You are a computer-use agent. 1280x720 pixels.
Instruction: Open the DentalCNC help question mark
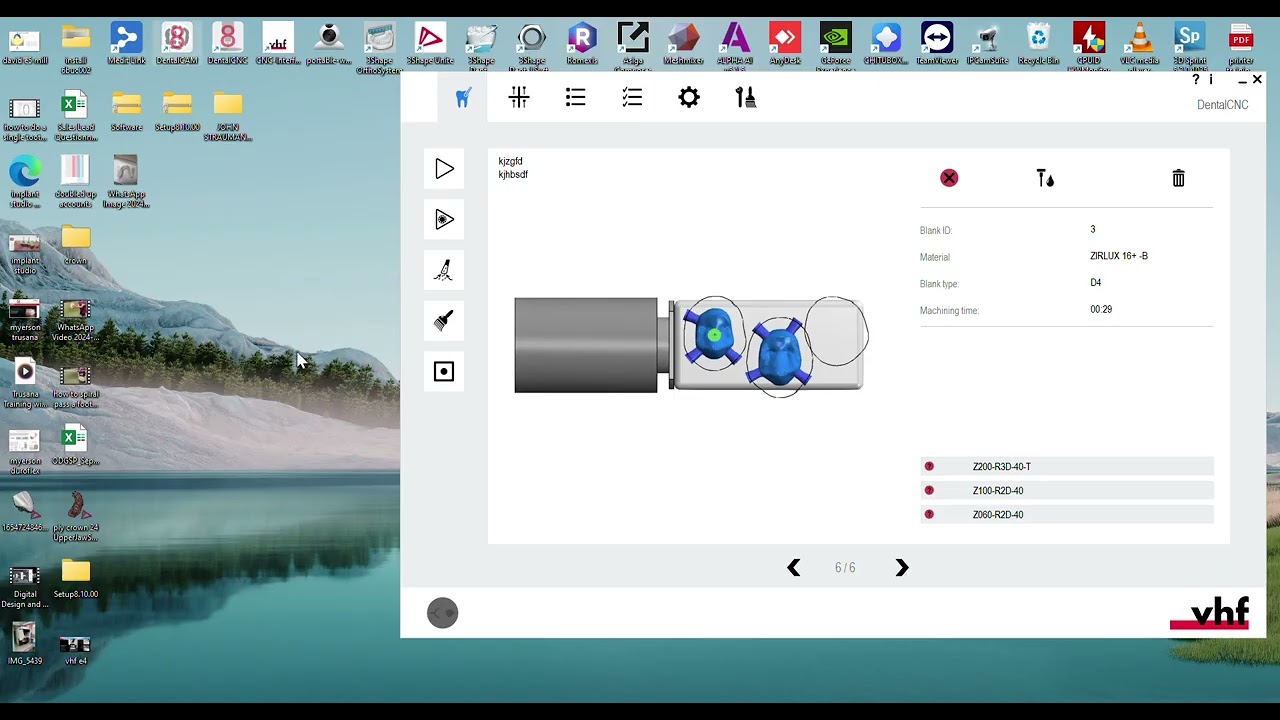pos(1196,80)
